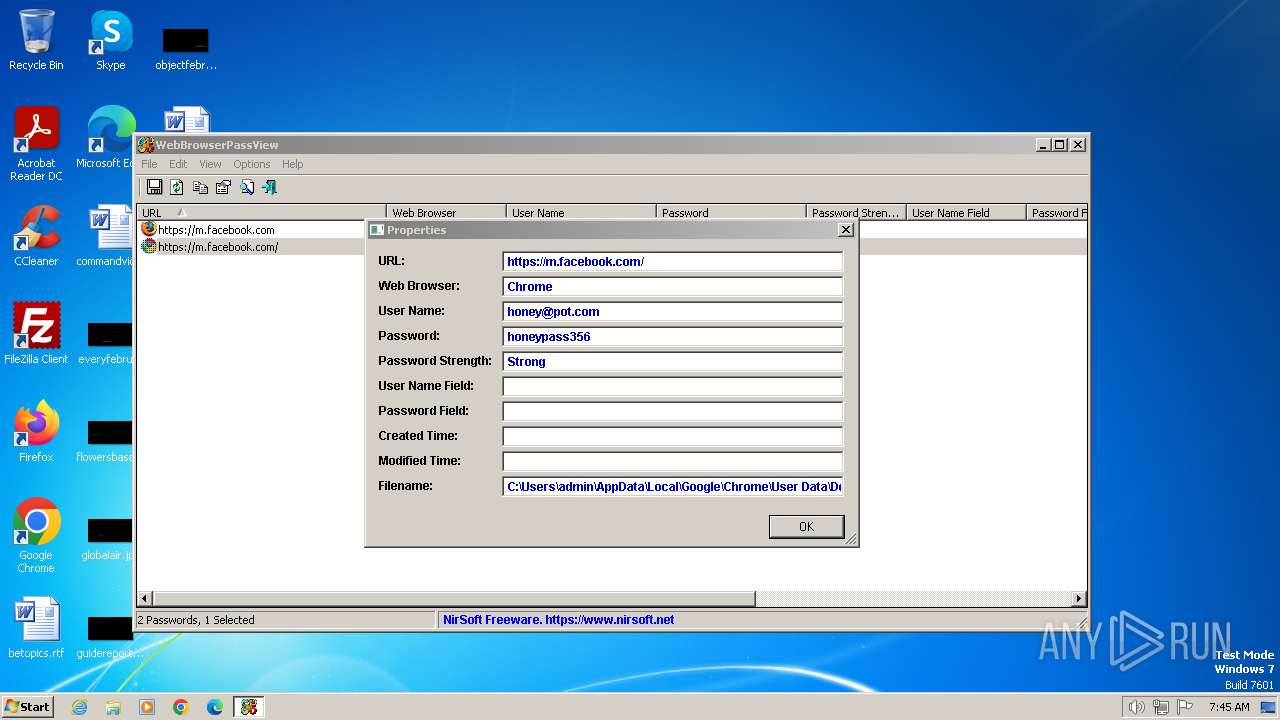The width and height of the screenshot is (1280, 720).
Task: Click the empty Created Time box
Action: click(673, 437)
